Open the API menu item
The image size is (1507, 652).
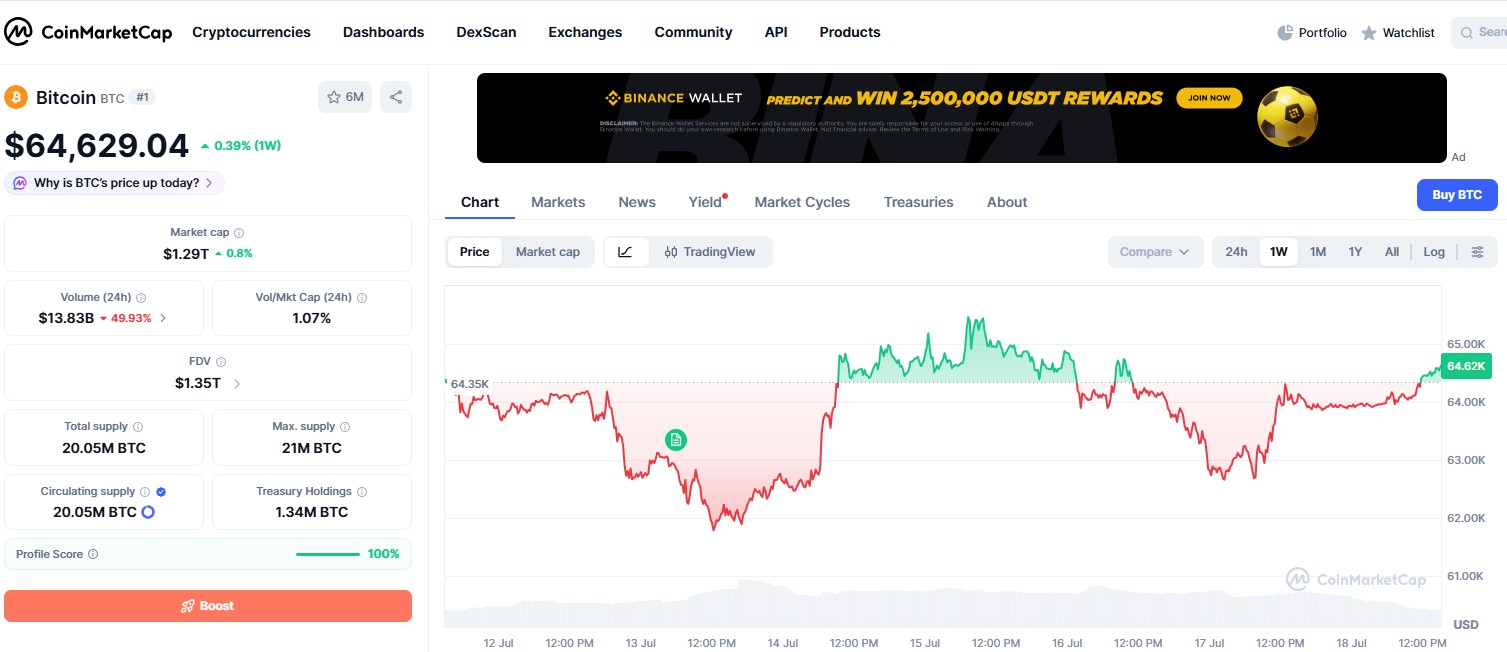pos(776,32)
